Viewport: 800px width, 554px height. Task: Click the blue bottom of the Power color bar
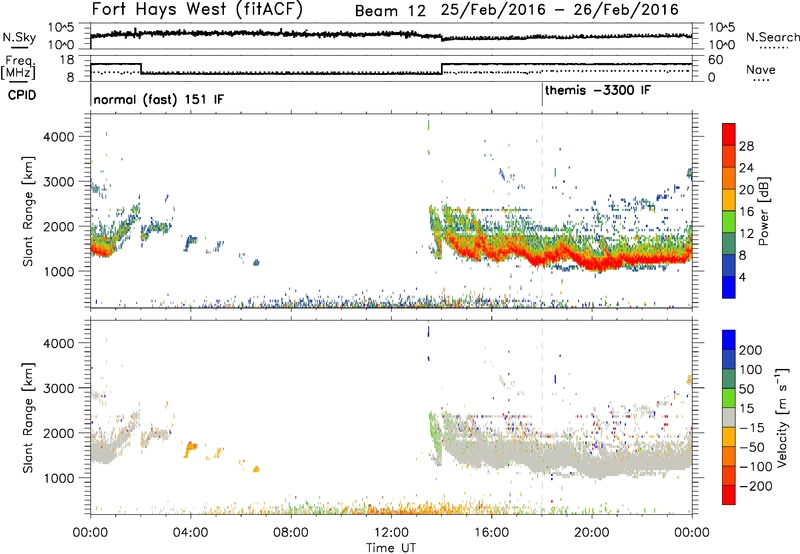(729, 287)
